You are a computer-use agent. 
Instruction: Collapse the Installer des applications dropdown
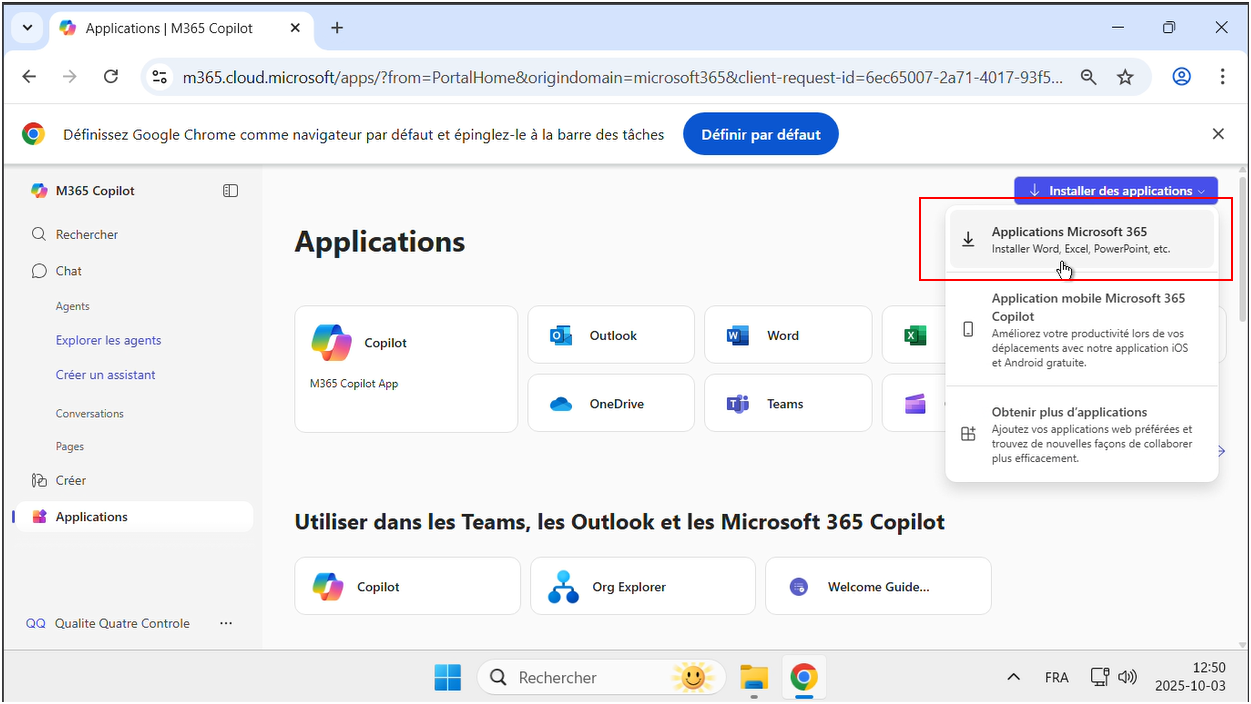coord(1115,191)
